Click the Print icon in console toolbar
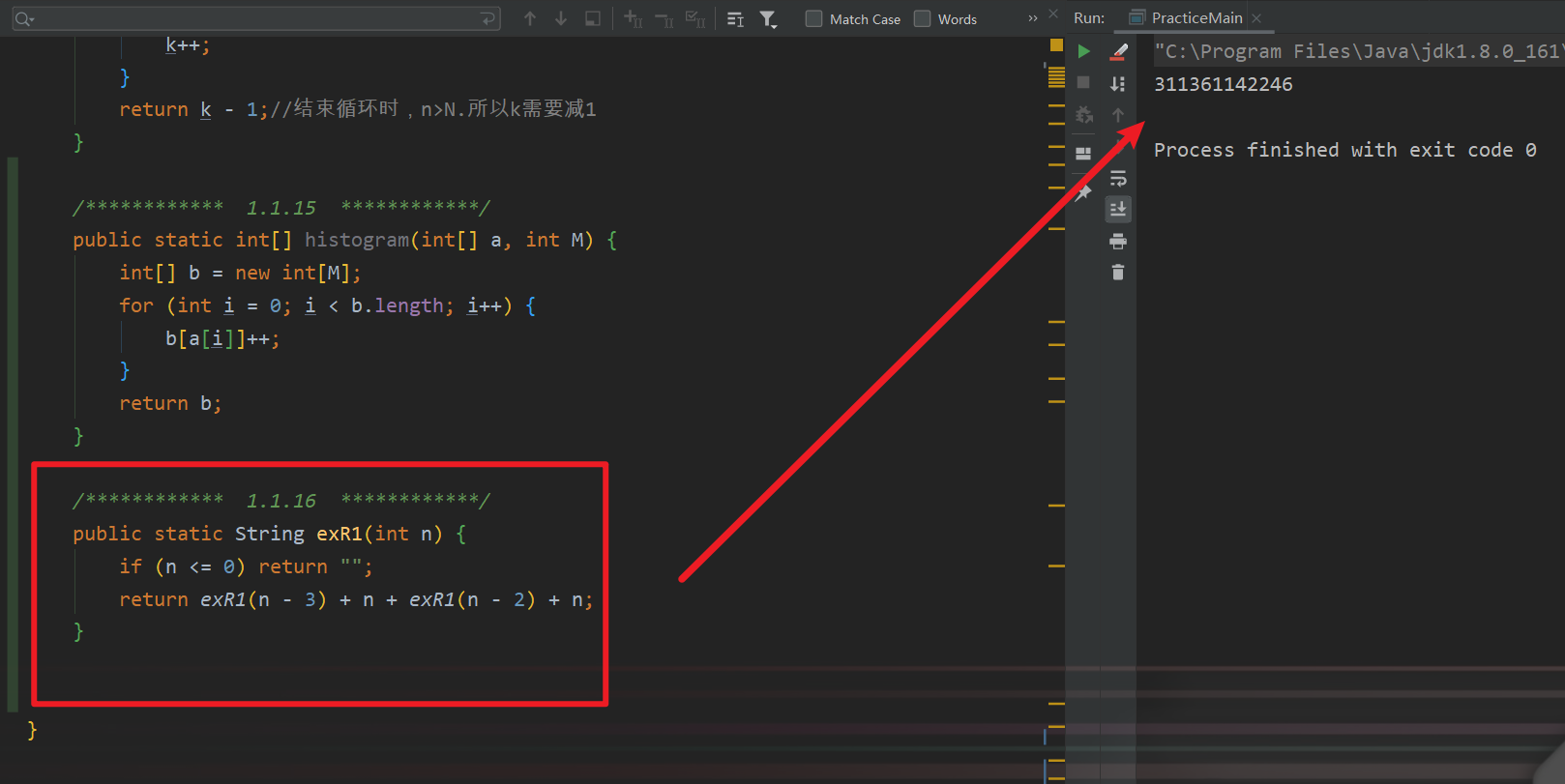 point(1118,241)
